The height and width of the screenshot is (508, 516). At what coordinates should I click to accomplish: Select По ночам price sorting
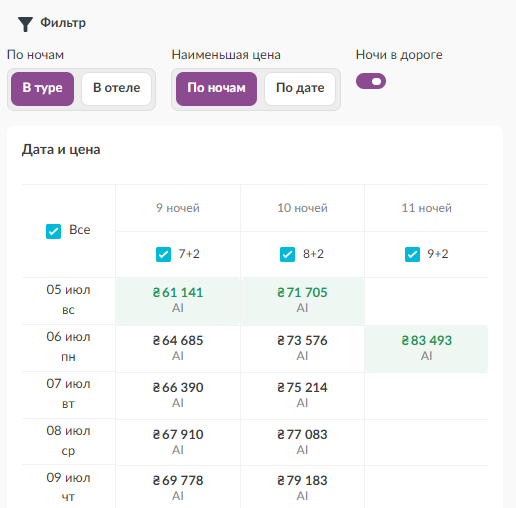click(x=216, y=89)
